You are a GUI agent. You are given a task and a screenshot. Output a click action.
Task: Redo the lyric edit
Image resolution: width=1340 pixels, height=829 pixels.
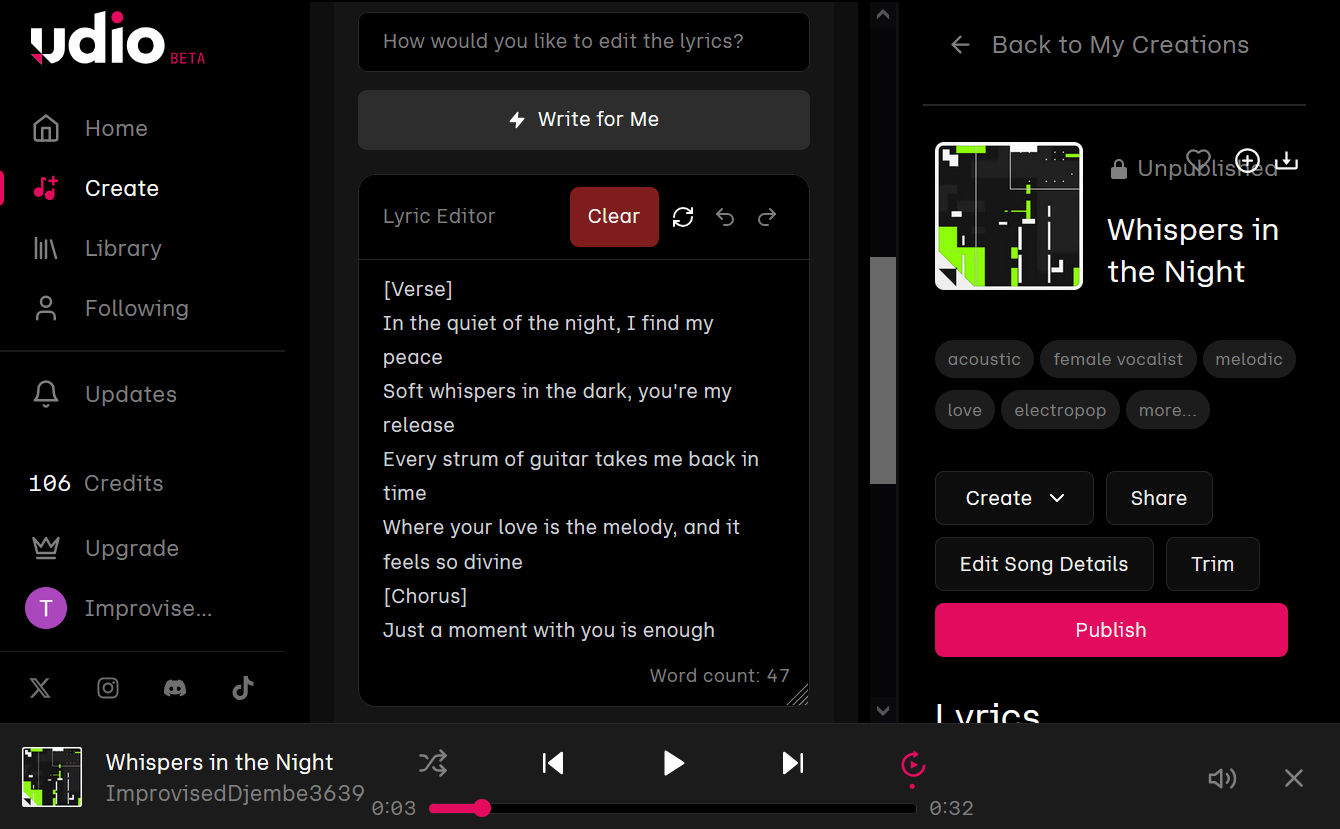tap(767, 217)
